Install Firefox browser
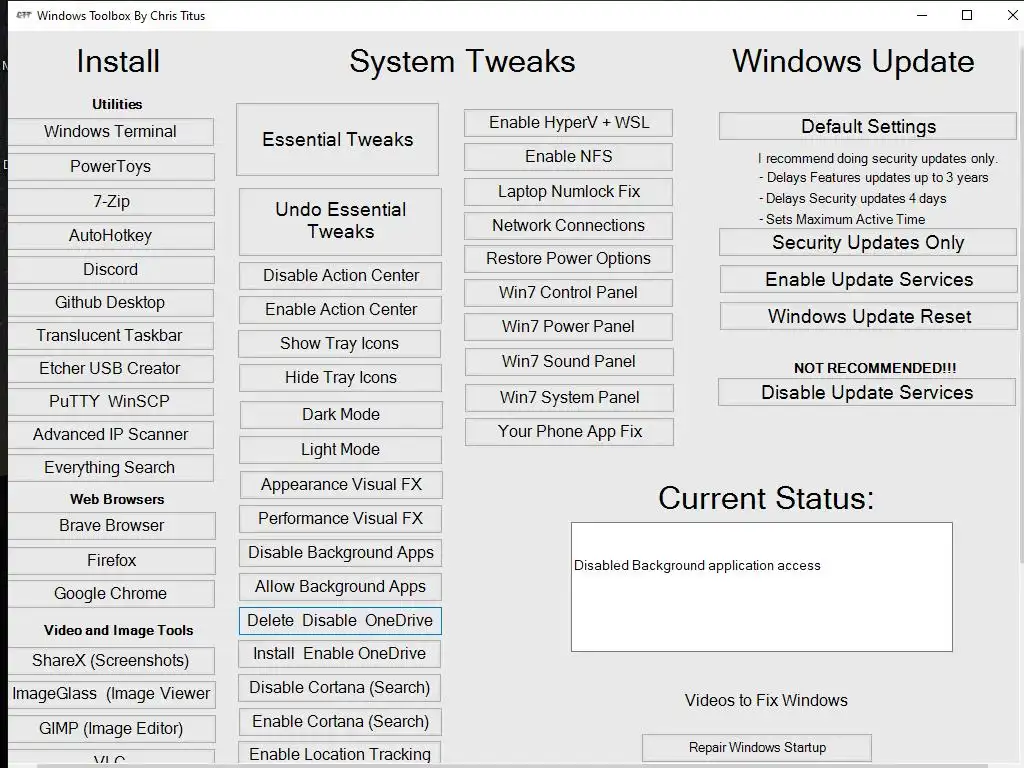 (112, 560)
